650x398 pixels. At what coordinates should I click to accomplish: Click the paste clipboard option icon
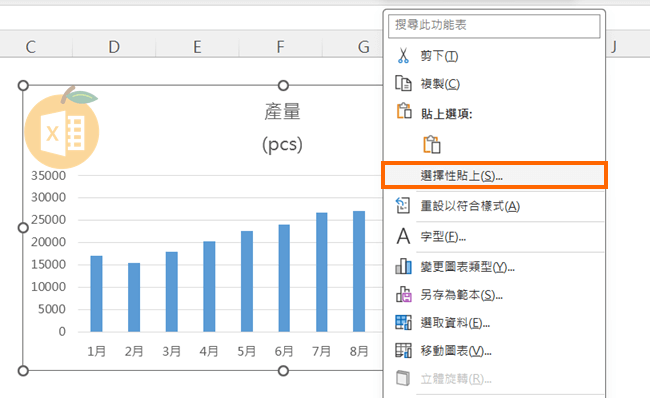tap(432, 144)
